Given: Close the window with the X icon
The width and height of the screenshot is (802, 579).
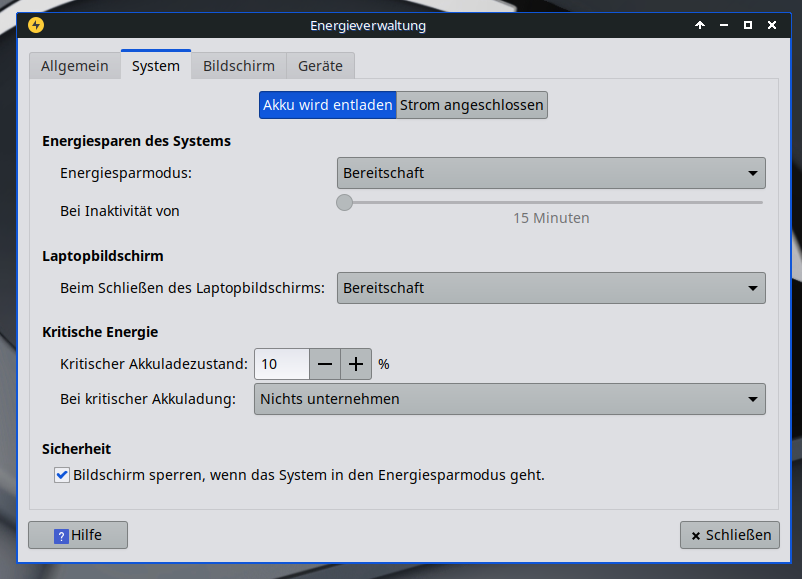Looking at the screenshot, I should click(772, 25).
